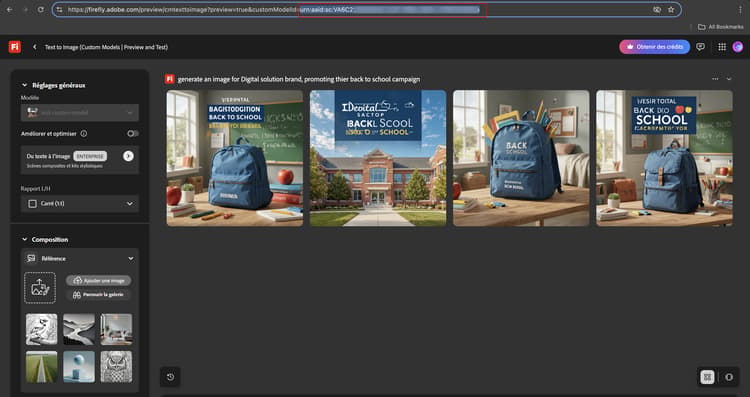Open the info icon beside Améliorer et optimiser
The image size is (750, 397).
(84, 133)
